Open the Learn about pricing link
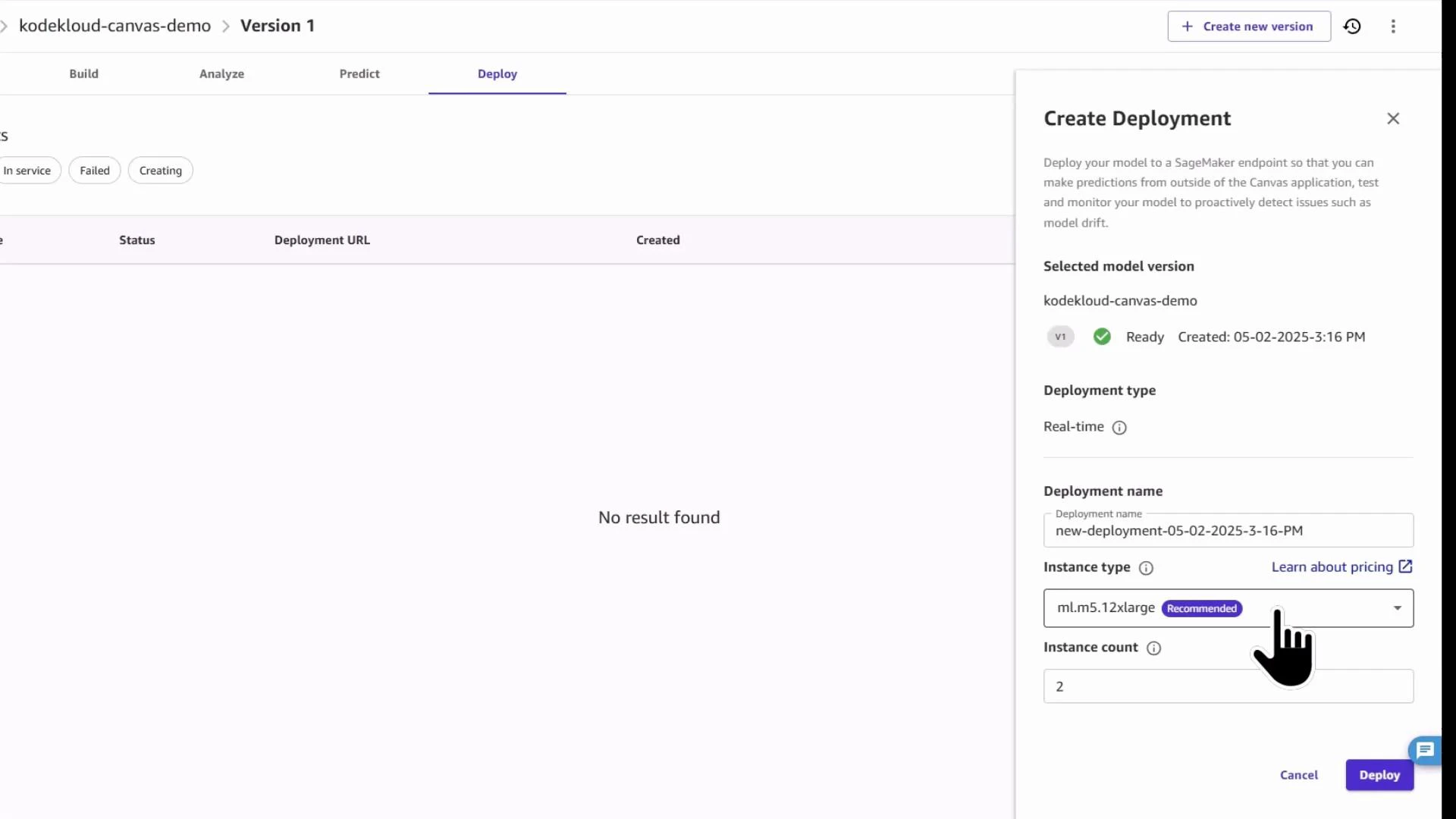 pos(1331,566)
